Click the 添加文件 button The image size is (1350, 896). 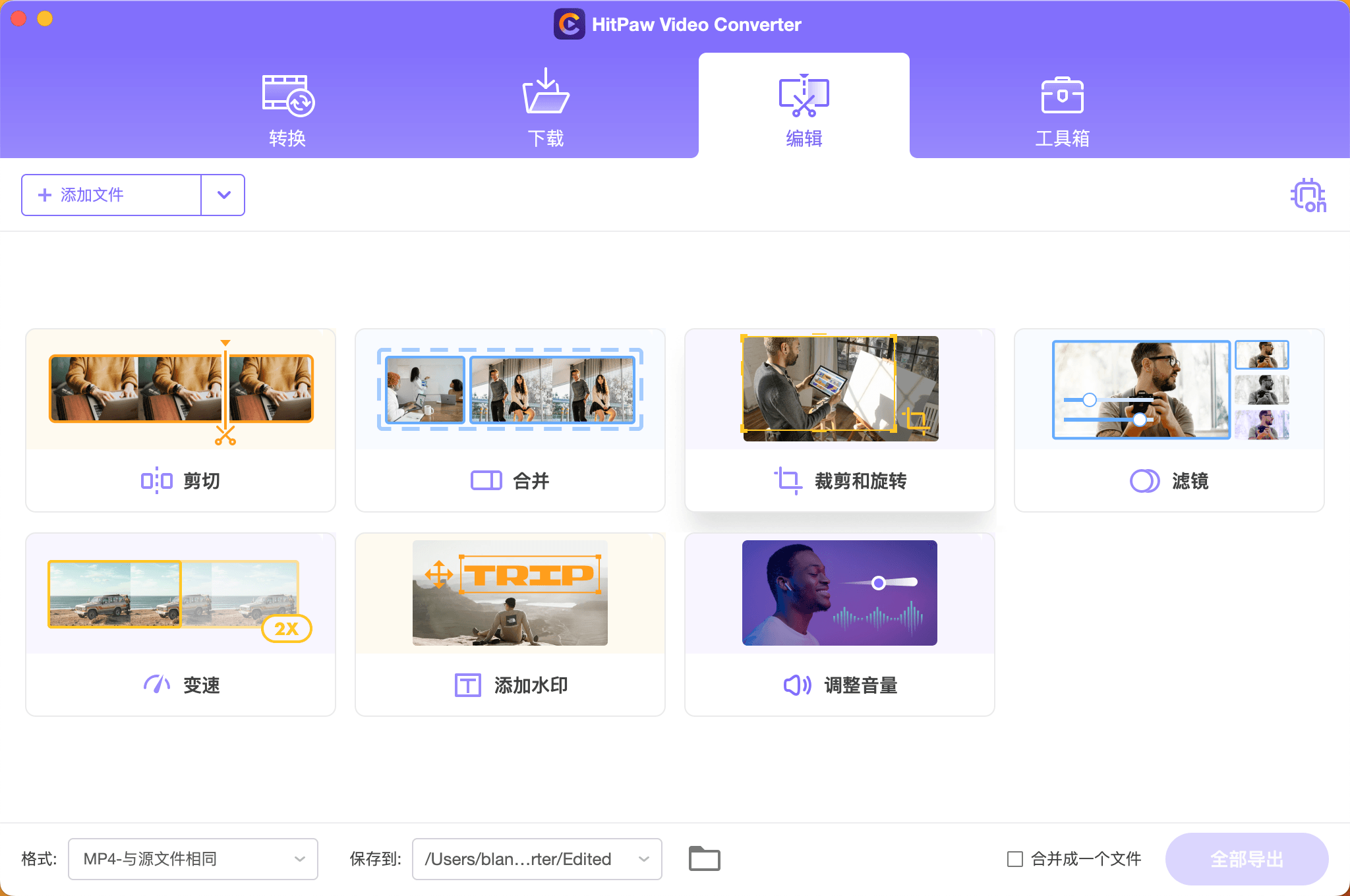click(x=111, y=195)
